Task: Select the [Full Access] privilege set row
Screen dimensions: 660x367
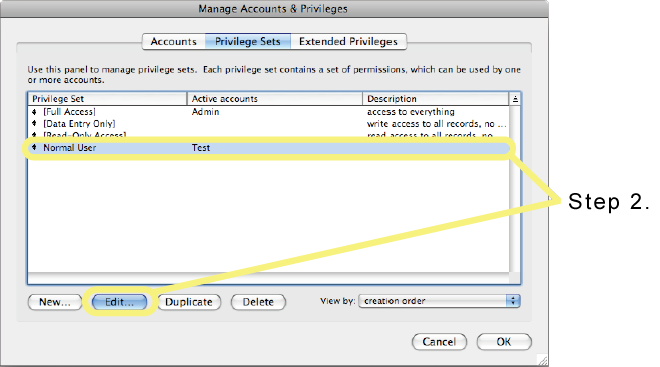Action: pyautogui.click(x=269, y=112)
